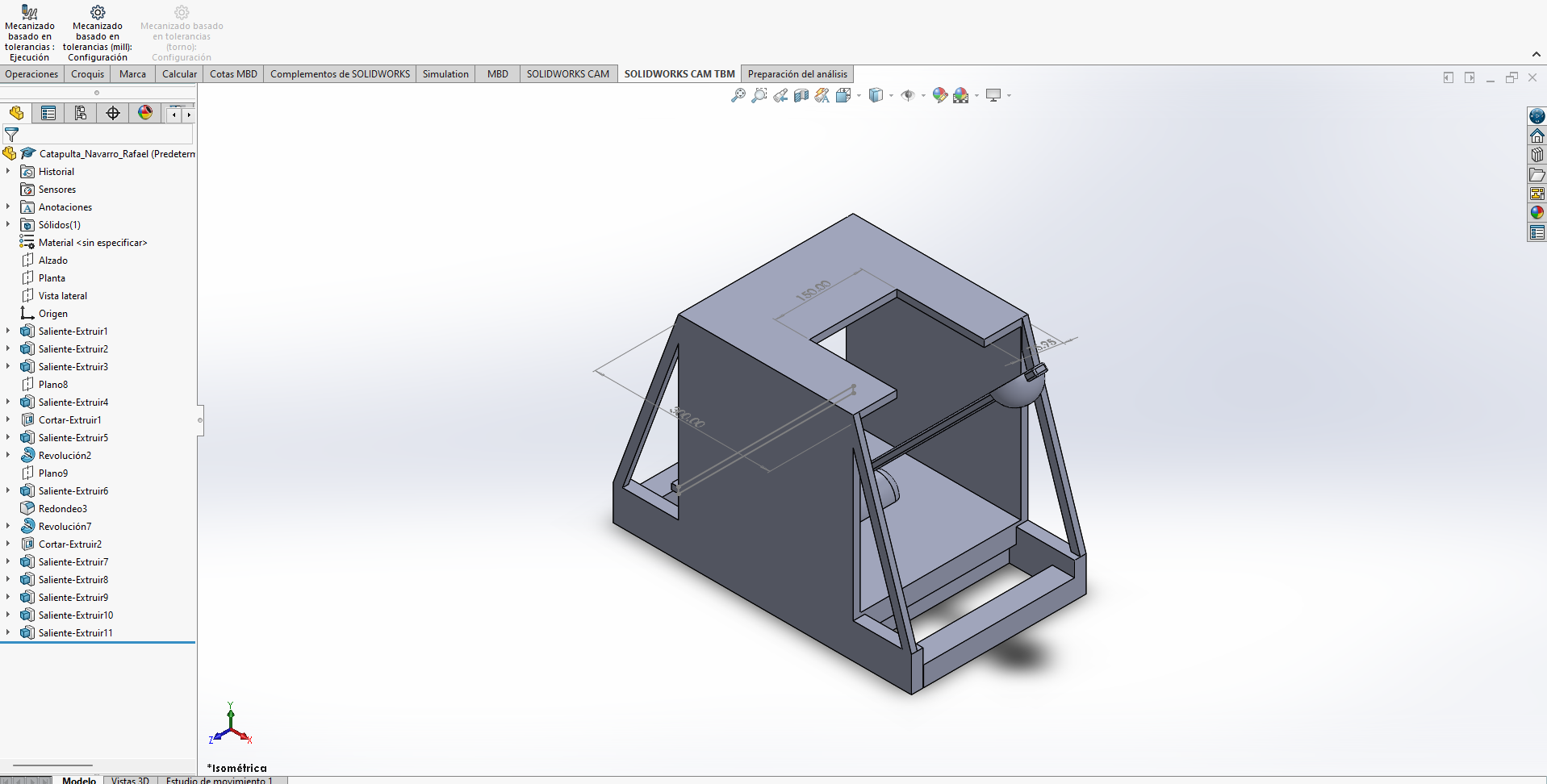Open FeatureManager design tree tab
This screenshot has height=784, width=1547.
pos(16,113)
